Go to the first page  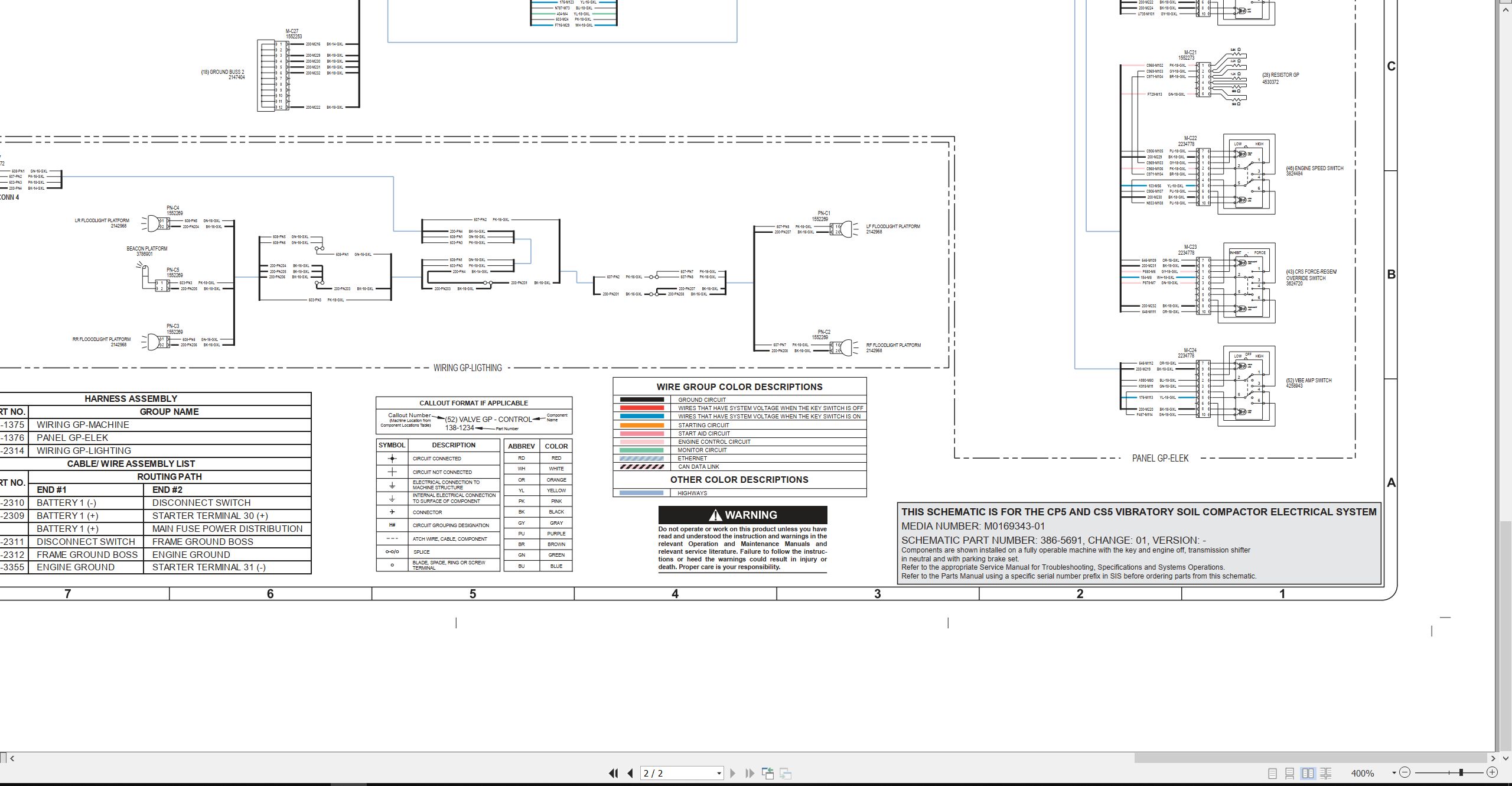[613, 773]
